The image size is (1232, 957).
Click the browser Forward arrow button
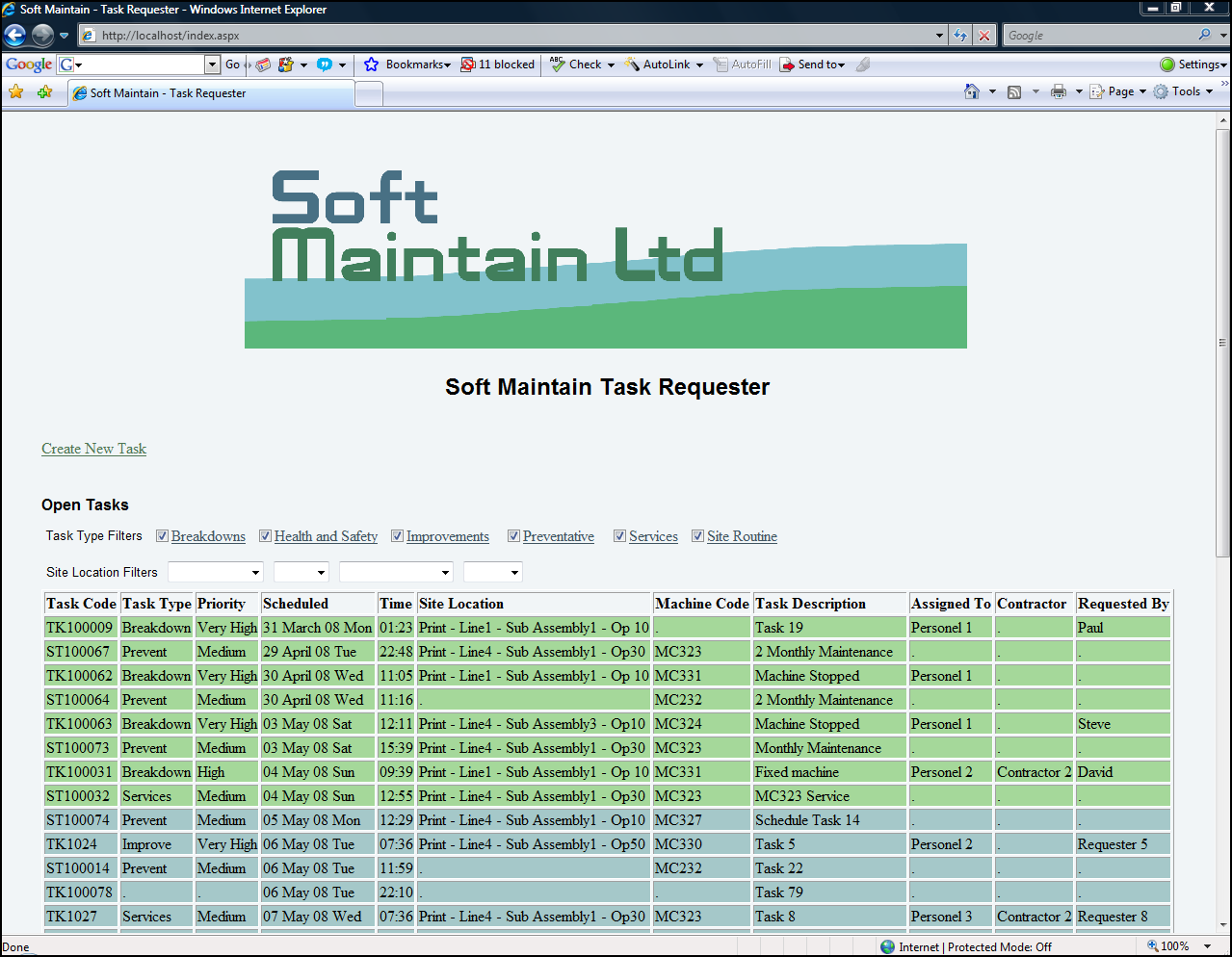pyautogui.click(x=42, y=36)
